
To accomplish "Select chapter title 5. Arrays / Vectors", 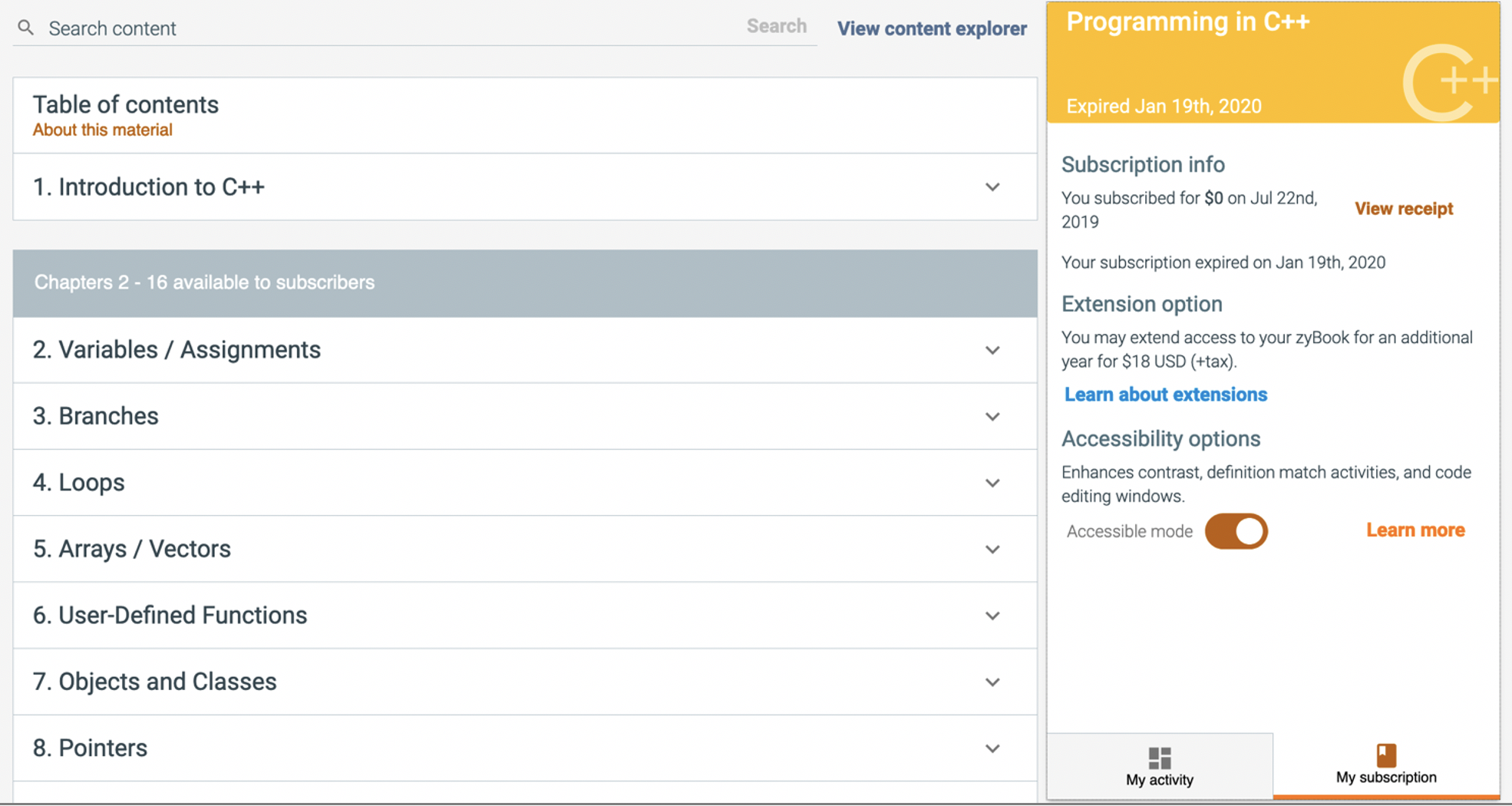I will click(x=132, y=549).
